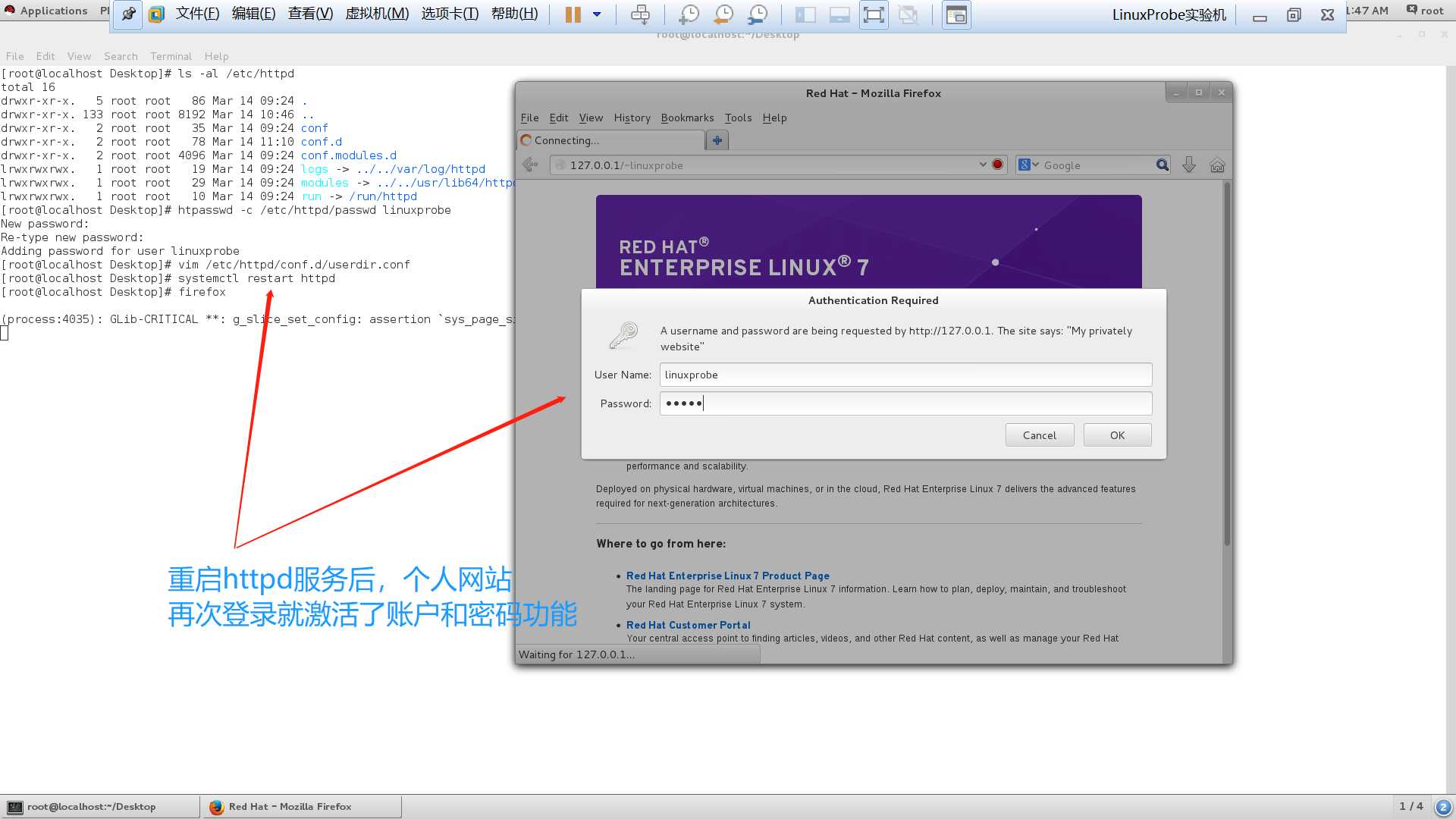Click the Firefox Google search dropdown arrow
This screenshot has height=819, width=1456.
pos(1035,165)
